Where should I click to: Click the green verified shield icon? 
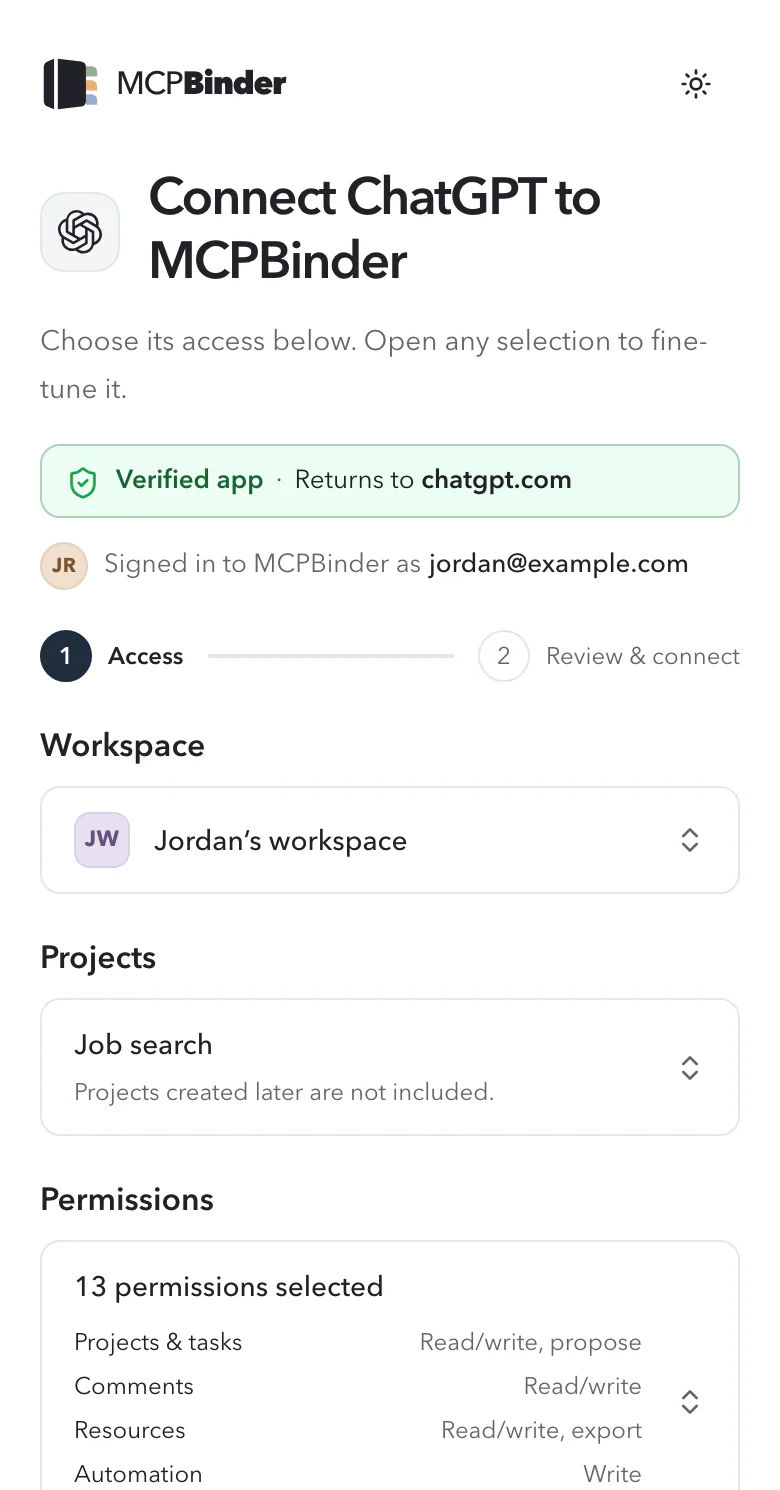tap(82, 483)
